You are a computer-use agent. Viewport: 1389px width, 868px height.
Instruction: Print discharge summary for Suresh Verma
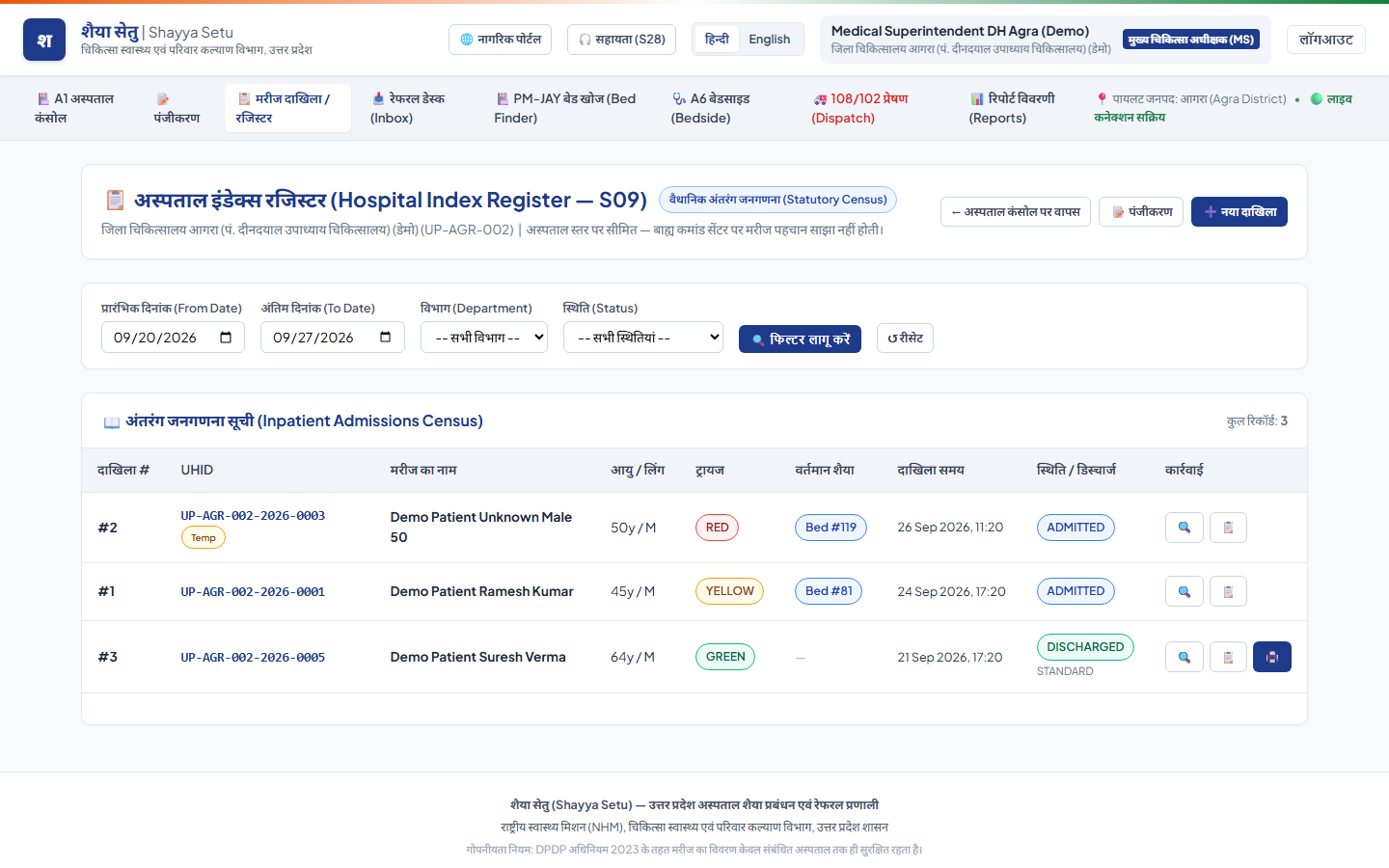[1272, 657]
